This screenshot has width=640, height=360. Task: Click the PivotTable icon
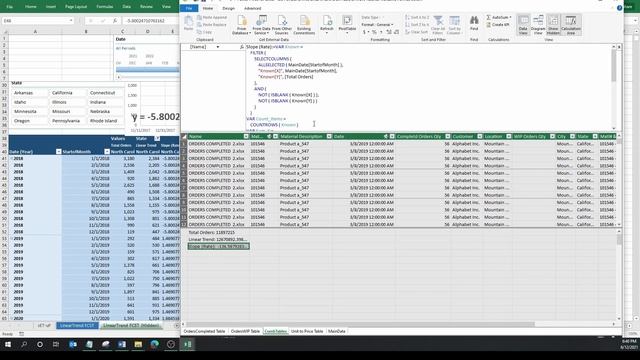point(347,24)
